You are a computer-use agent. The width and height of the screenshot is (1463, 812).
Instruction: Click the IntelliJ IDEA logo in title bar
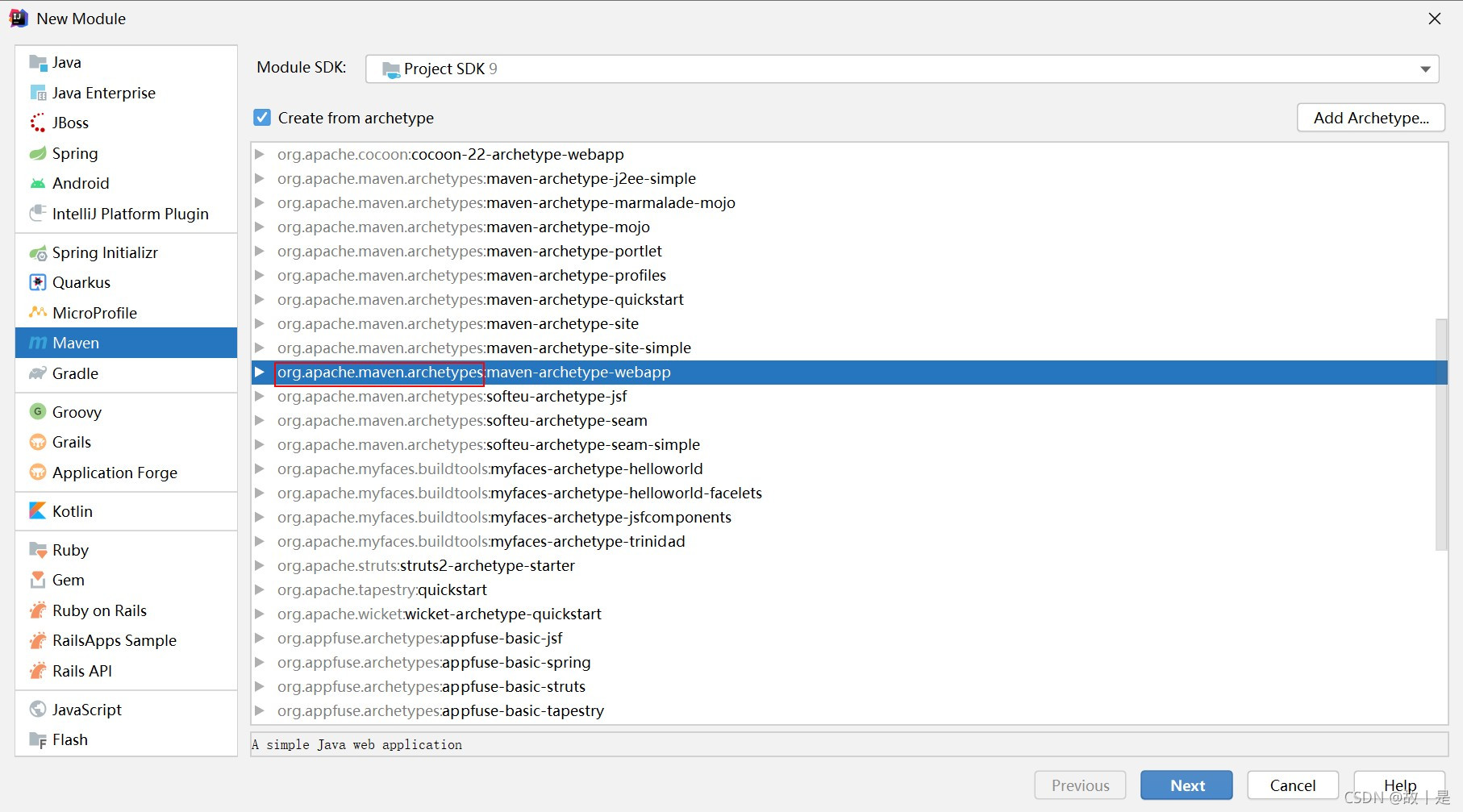19,19
